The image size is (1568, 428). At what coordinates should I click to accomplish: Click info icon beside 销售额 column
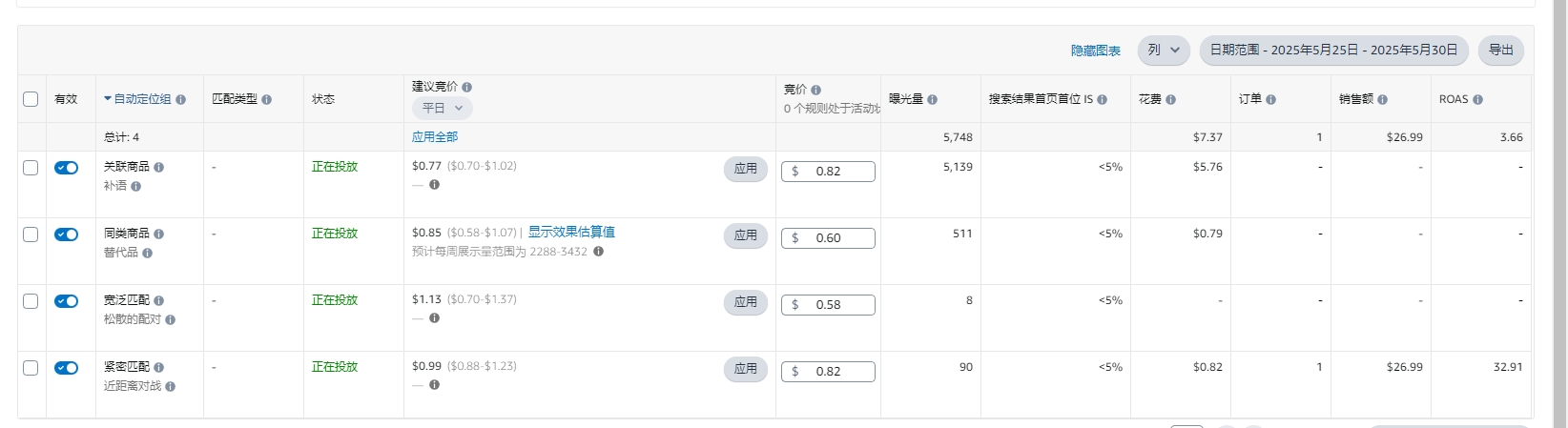[x=1383, y=99]
